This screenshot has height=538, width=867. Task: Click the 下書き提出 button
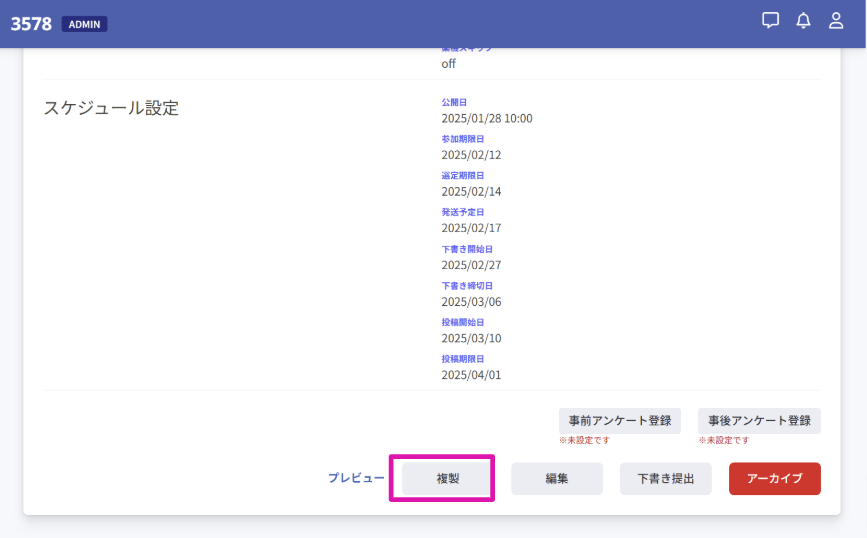(665, 479)
